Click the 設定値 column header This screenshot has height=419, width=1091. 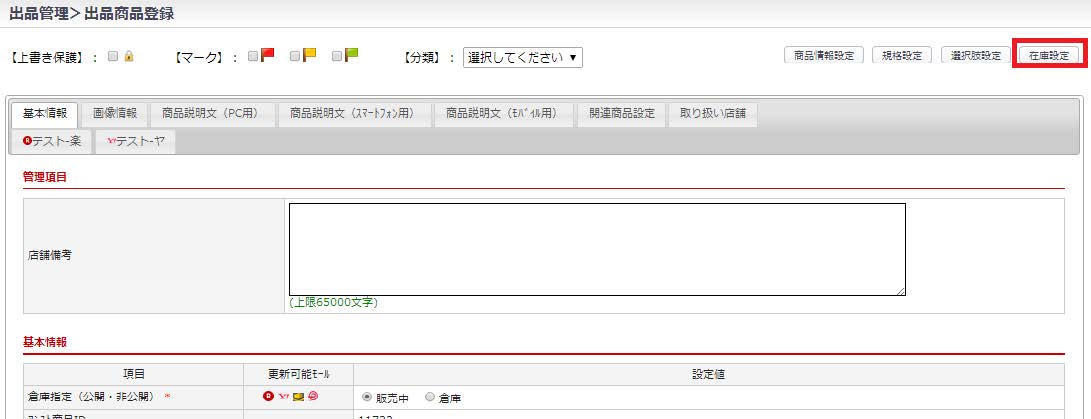point(709,374)
